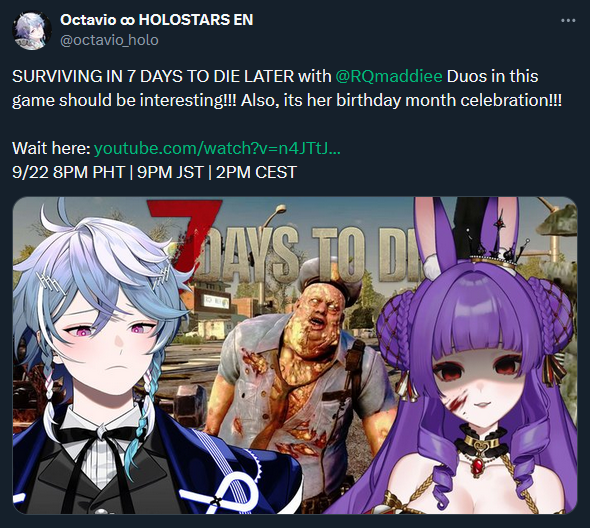Follow the youtube.com/watch link
This screenshot has width=590, height=528.
point(217,148)
